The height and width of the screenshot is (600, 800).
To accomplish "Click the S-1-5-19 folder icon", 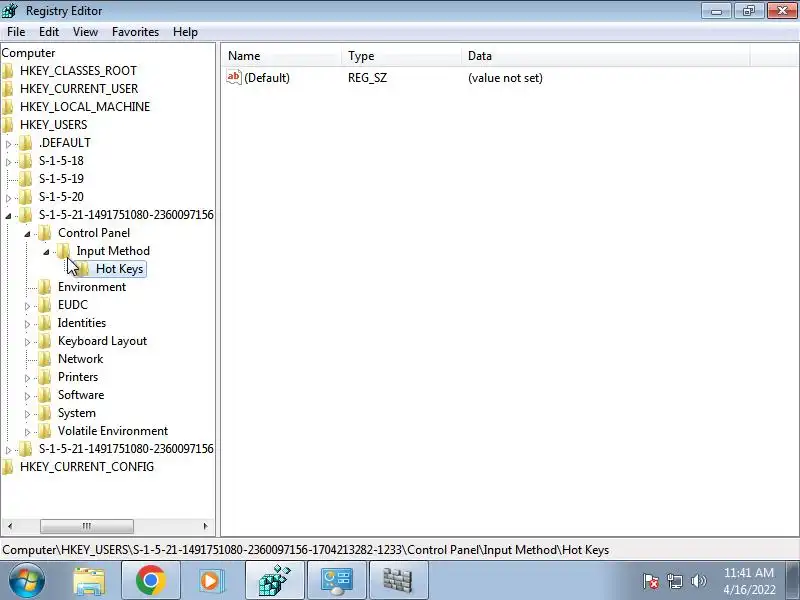I will tap(26, 179).
